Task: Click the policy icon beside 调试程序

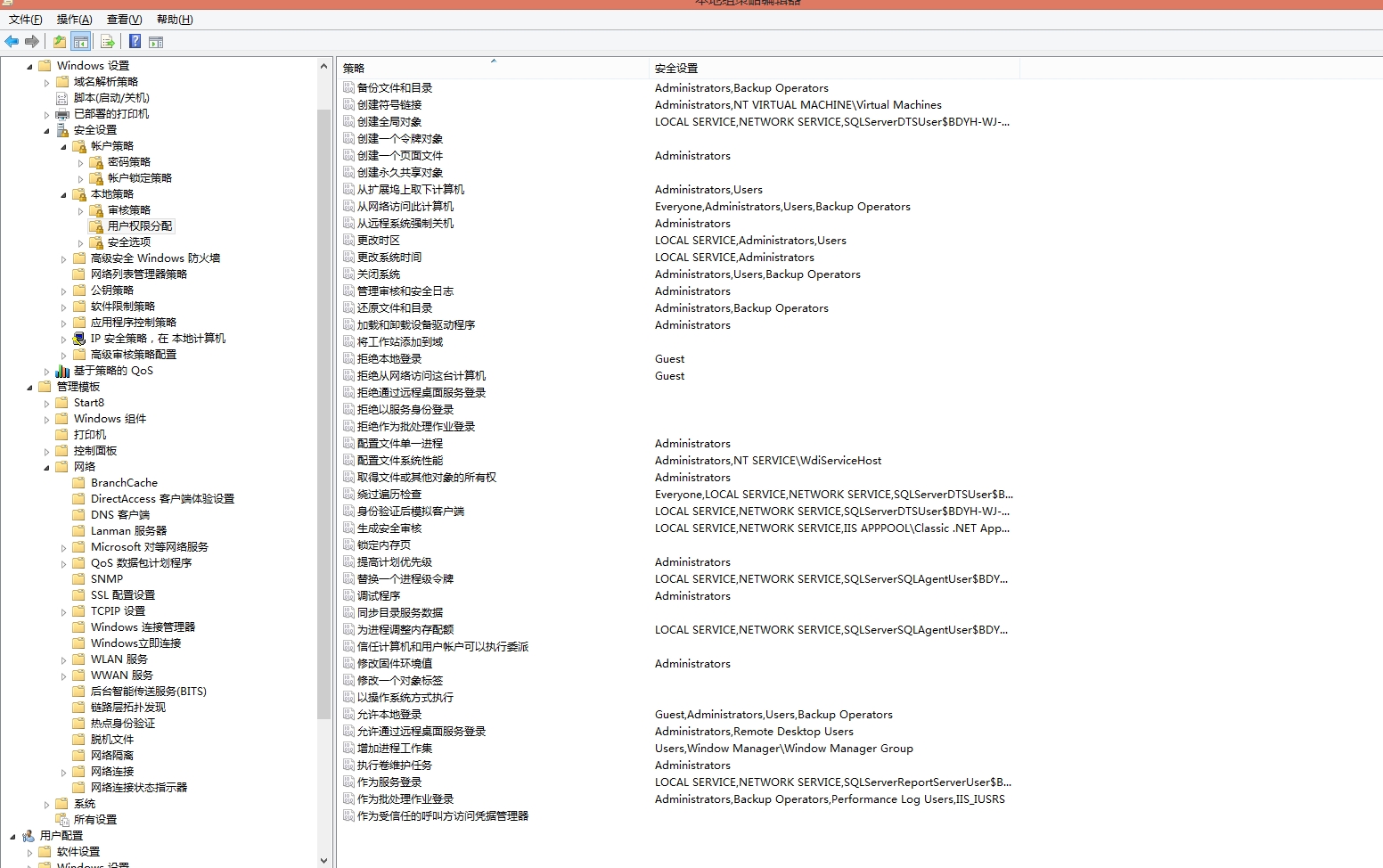Action: point(349,595)
